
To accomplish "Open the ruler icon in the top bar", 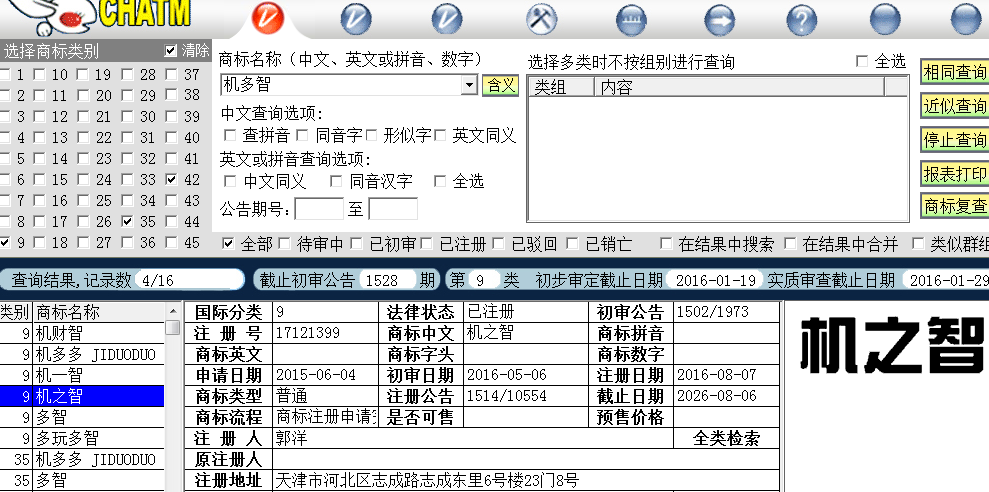I will coord(631,20).
